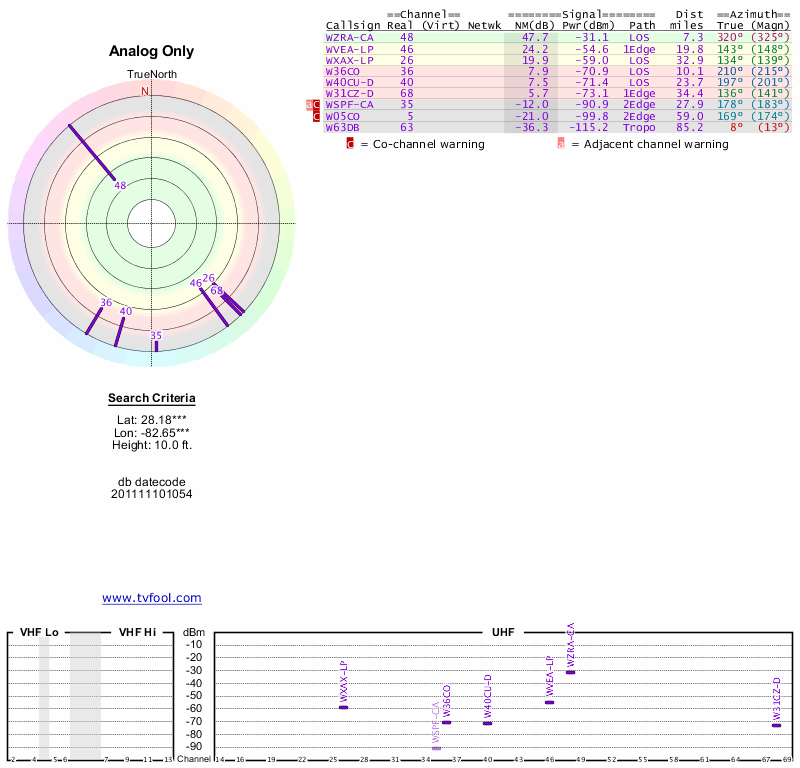Click the pink adjacent channel legend icon

[561, 144]
